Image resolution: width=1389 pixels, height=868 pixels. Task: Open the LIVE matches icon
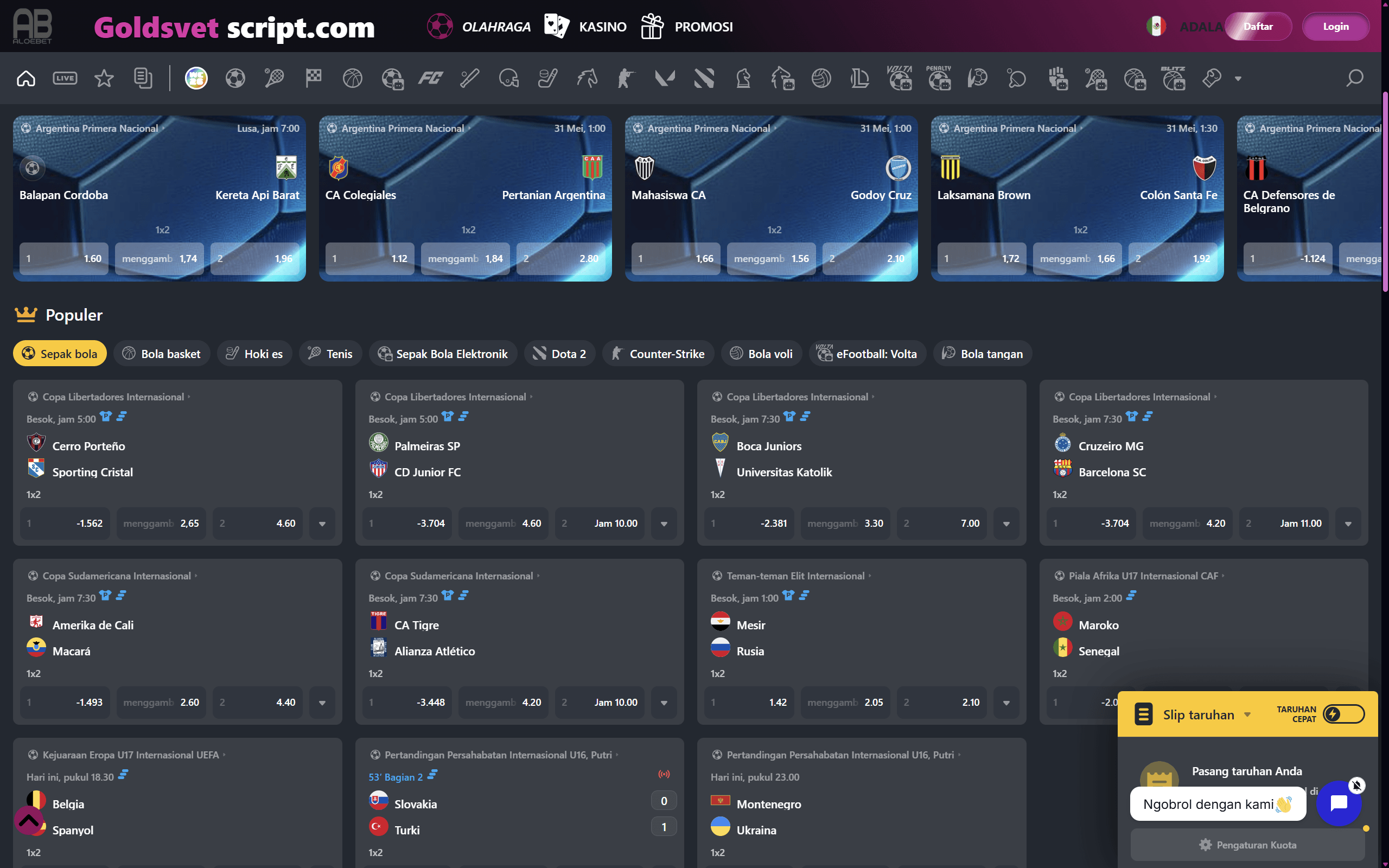point(65,78)
